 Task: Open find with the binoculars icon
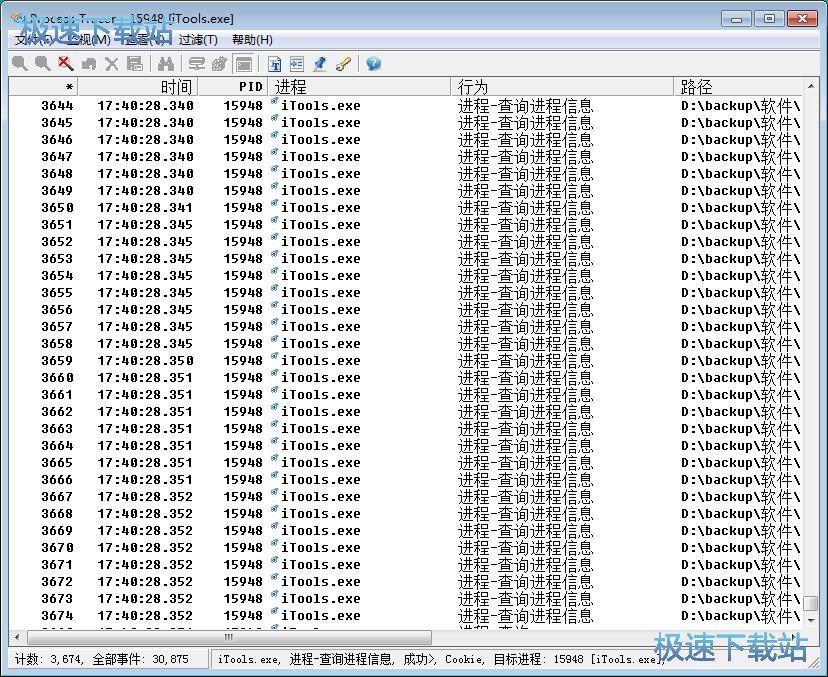(166, 64)
